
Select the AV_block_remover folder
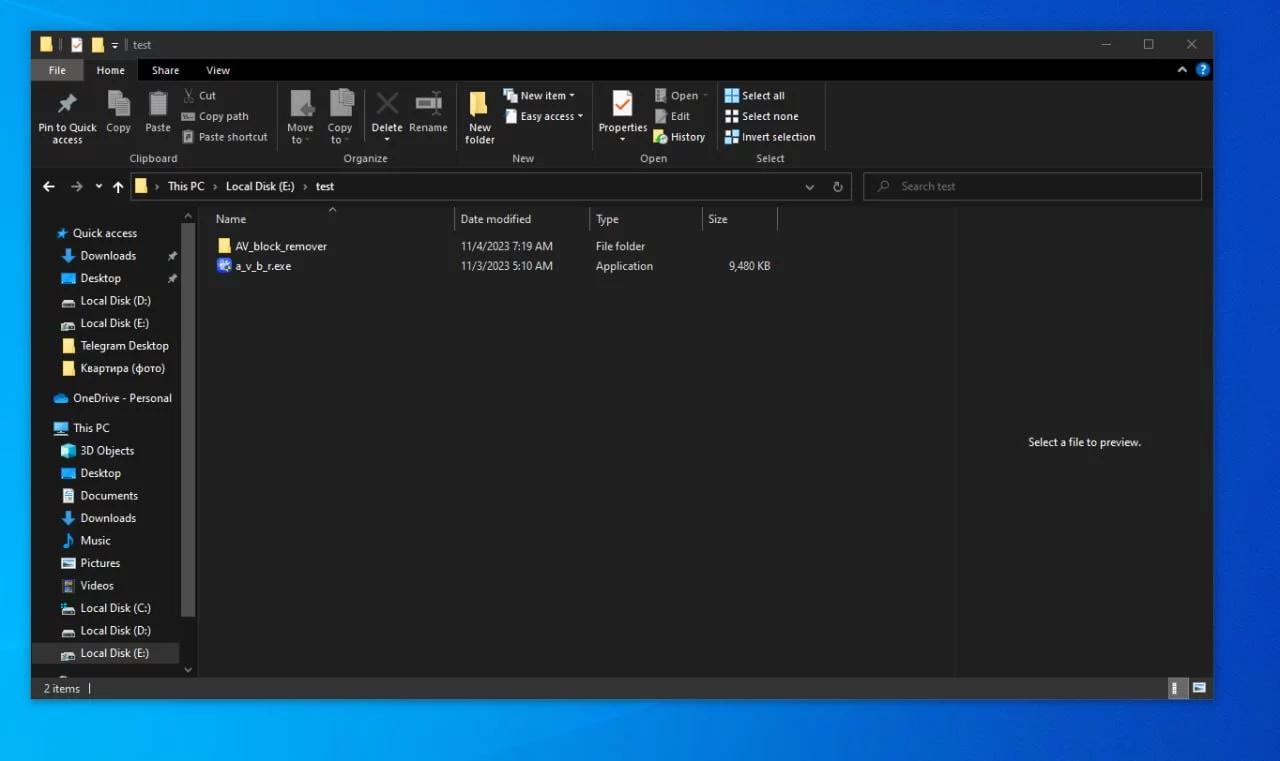[281, 246]
